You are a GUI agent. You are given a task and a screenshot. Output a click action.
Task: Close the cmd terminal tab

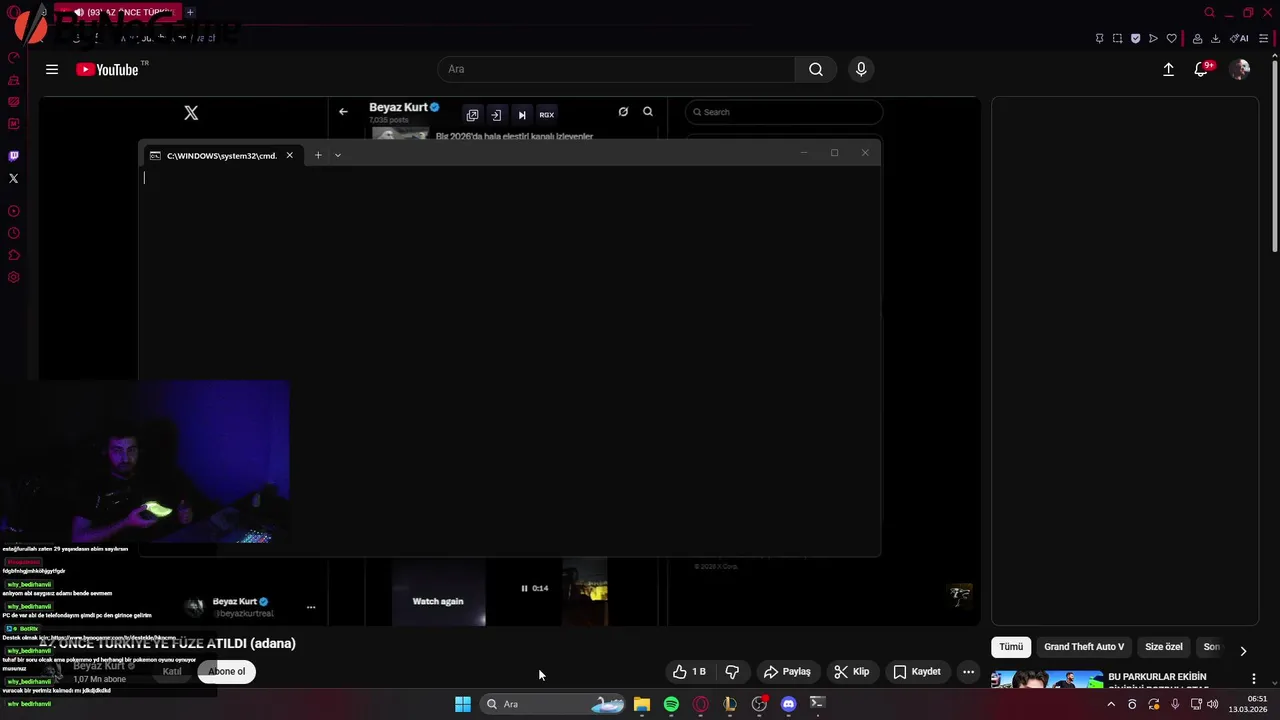coord(290,155)
